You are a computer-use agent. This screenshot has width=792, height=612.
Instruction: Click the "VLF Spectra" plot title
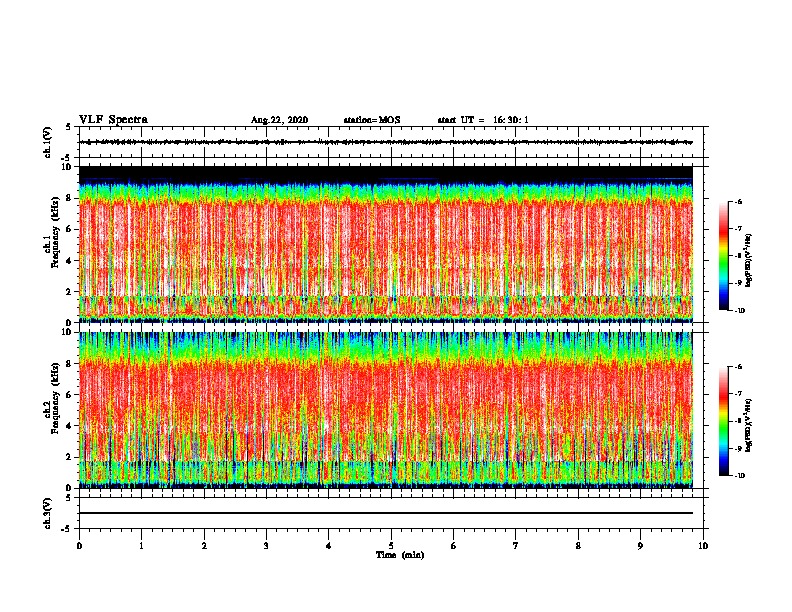(x=113, y=120)
